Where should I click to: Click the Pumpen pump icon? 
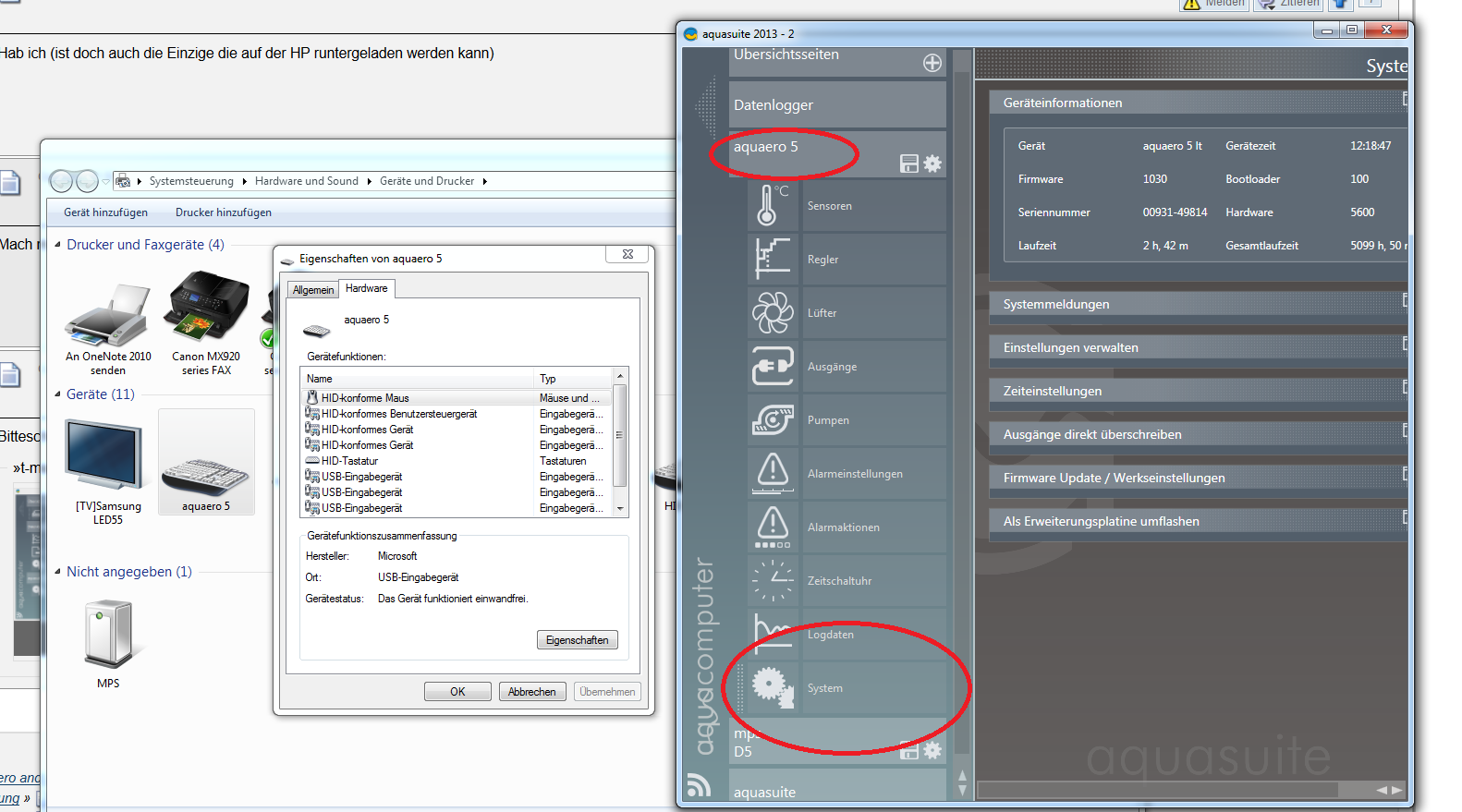pyautogui.click(x=772, y=419)
